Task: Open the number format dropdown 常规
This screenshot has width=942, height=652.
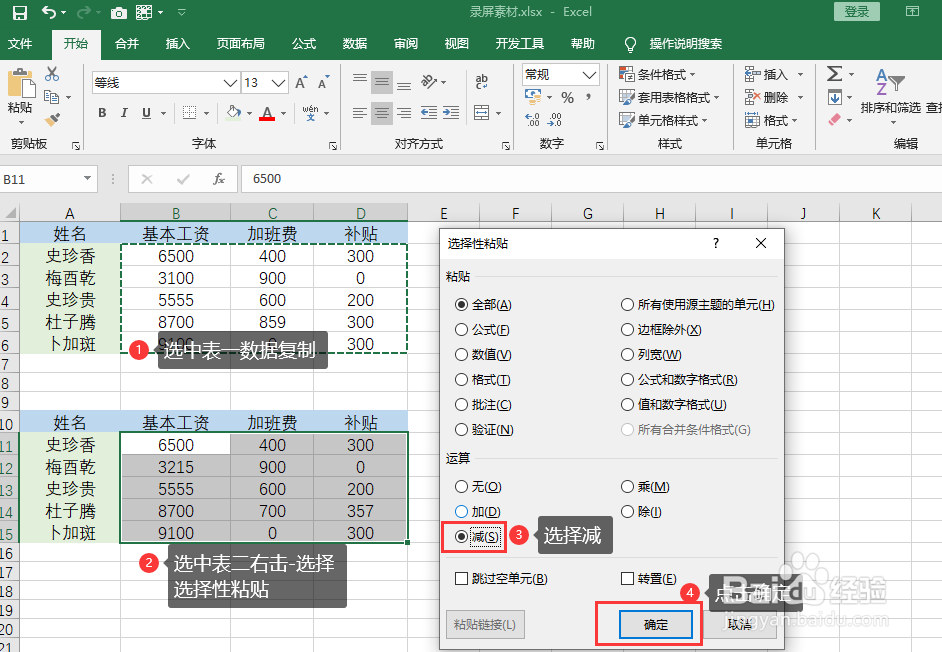Action: pyautogui.click(x=589, y=75)
